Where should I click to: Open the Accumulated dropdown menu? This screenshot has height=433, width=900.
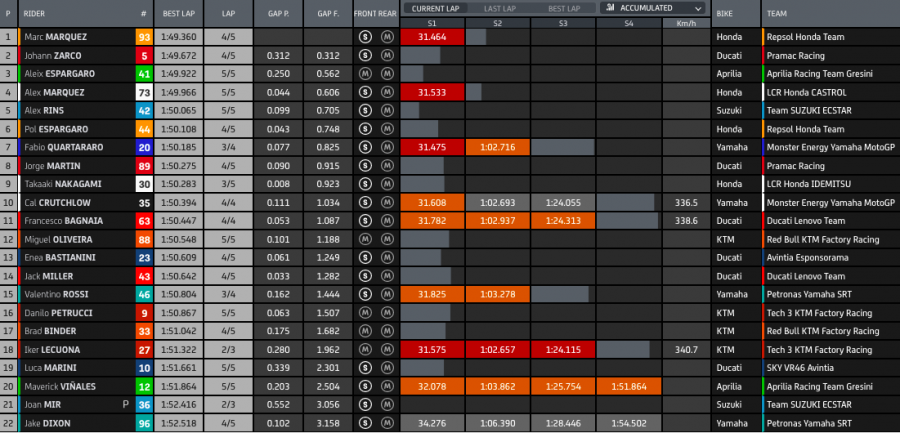pos(652,7)
